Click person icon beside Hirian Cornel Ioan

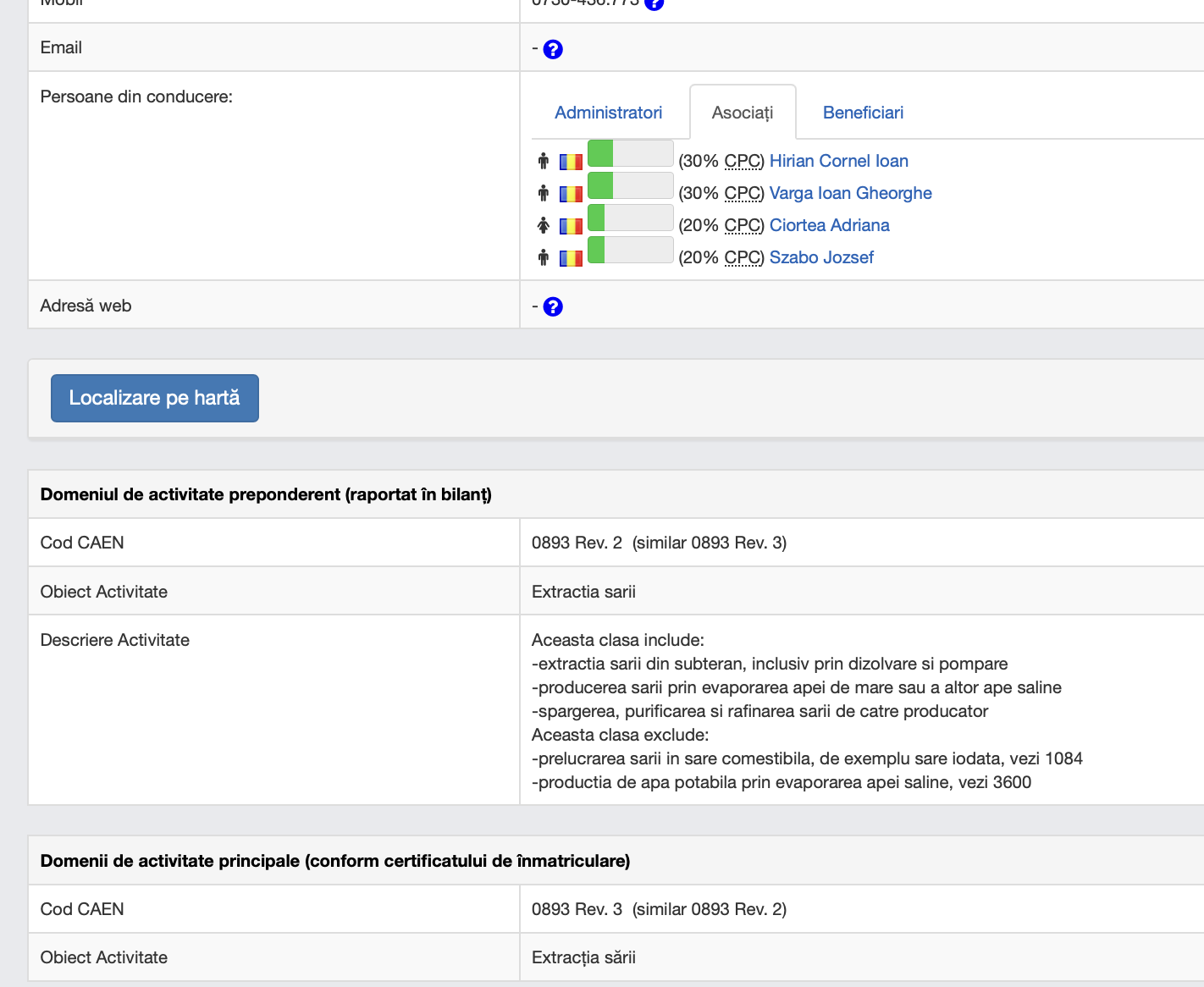544,161
